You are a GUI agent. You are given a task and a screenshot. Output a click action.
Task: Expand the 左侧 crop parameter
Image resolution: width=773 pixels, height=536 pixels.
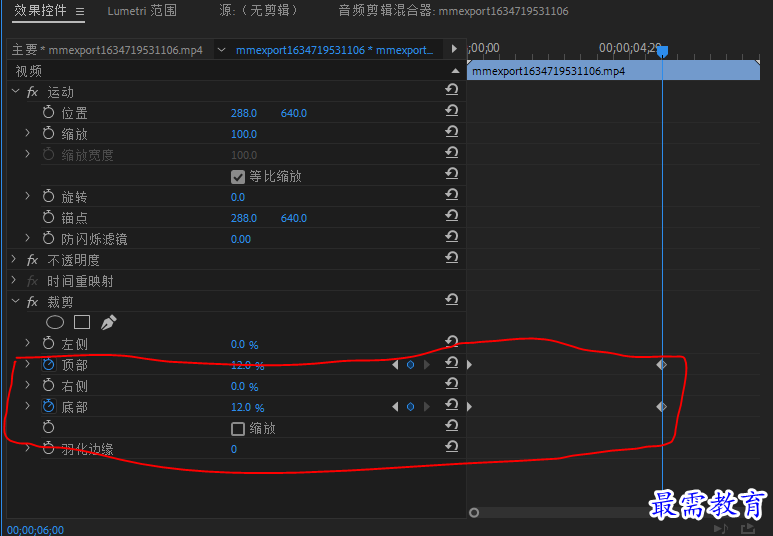[28, 343]
